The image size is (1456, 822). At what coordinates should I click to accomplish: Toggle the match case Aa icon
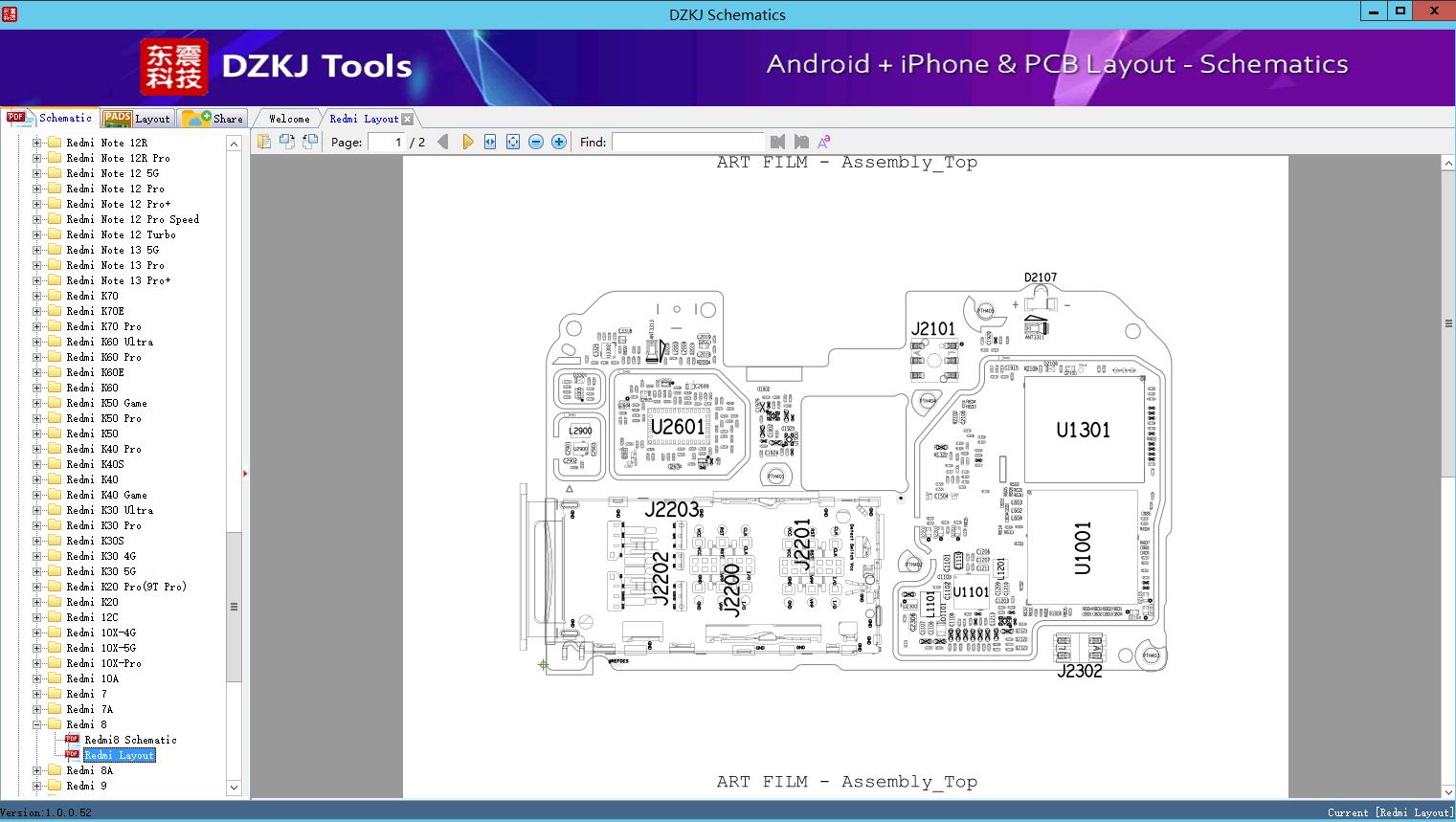[823, 142]
